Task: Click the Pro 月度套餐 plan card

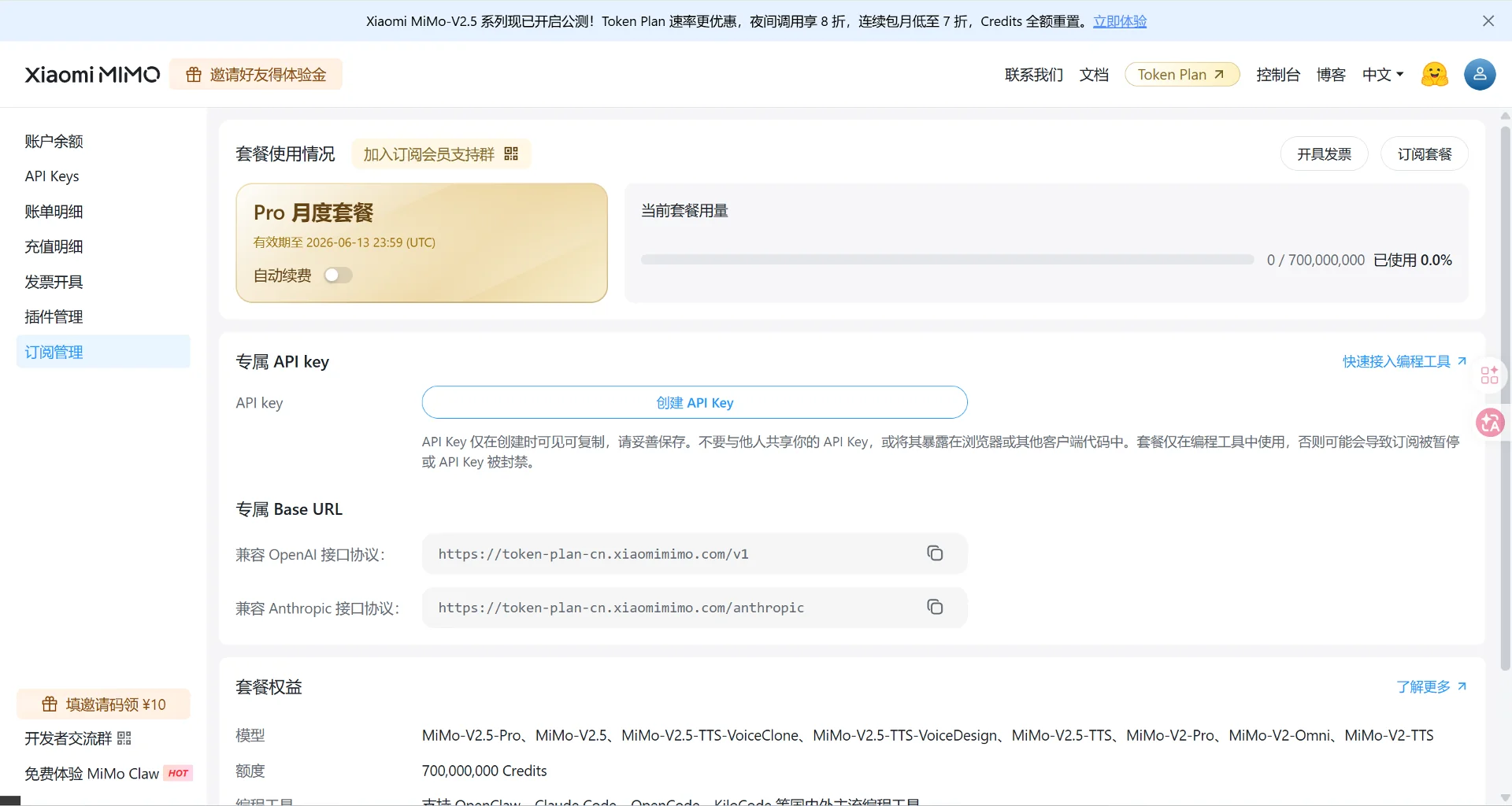Action: (x=422, y=243)
